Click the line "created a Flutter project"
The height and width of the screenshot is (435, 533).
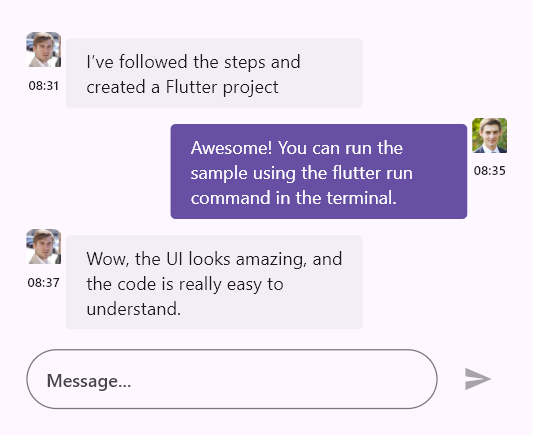tap(182, 87)
